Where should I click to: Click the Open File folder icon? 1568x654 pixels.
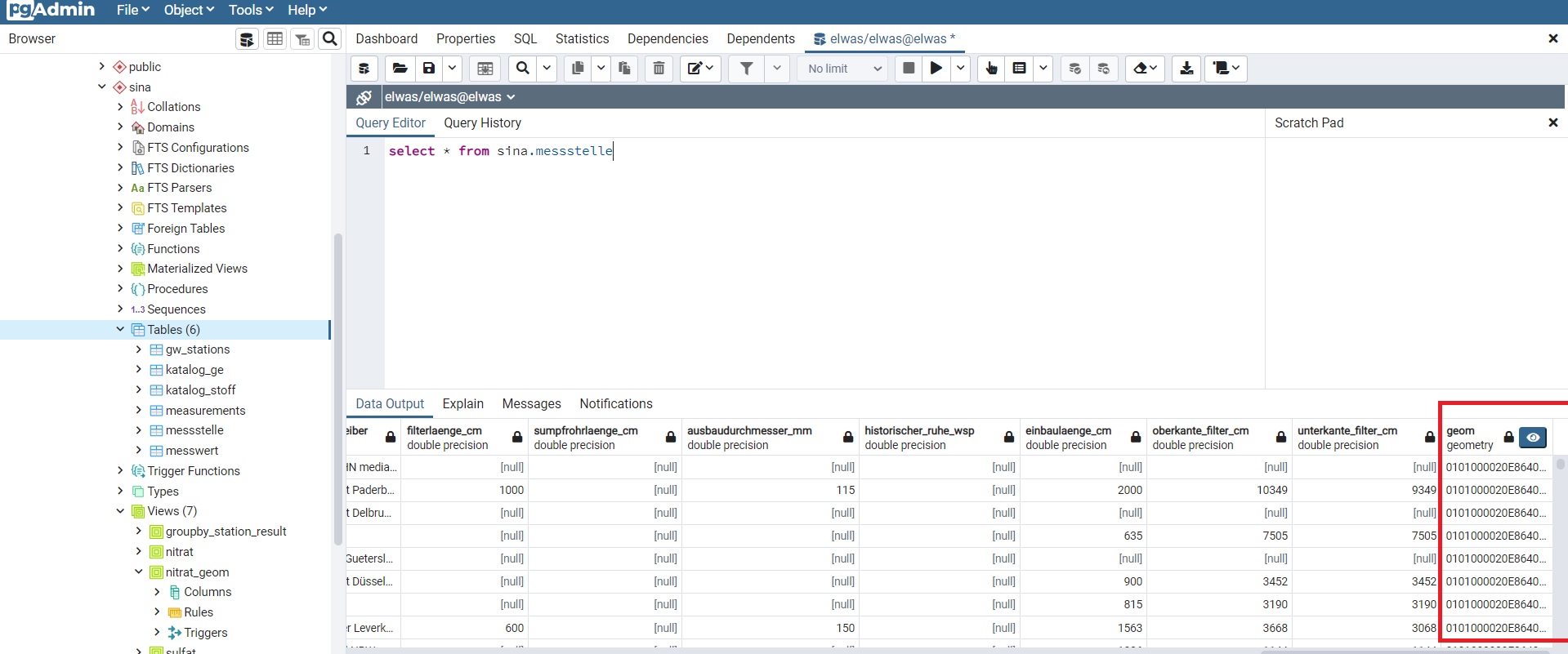click(400, 69)
